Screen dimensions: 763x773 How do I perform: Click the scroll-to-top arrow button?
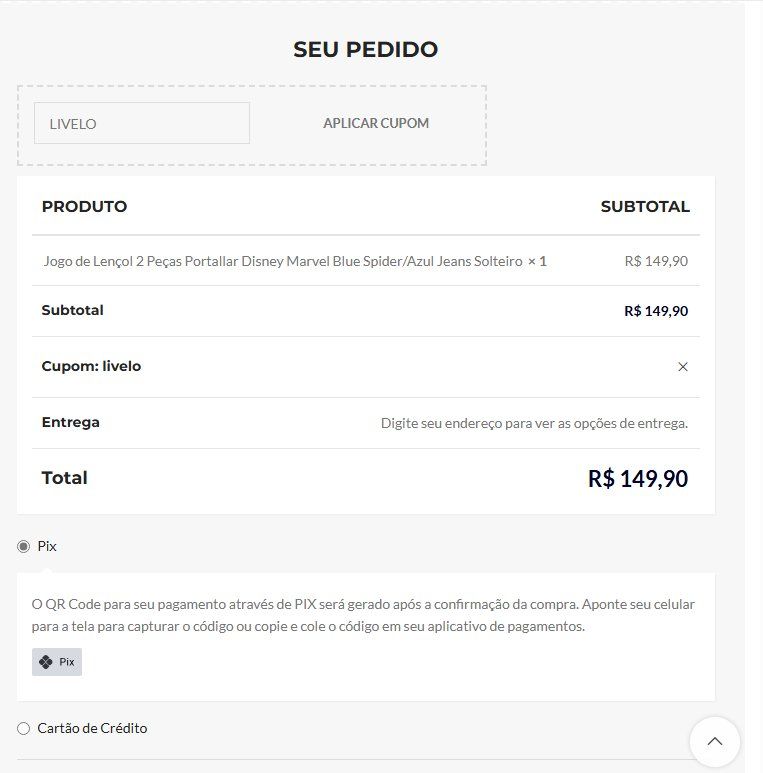(715, 741)
